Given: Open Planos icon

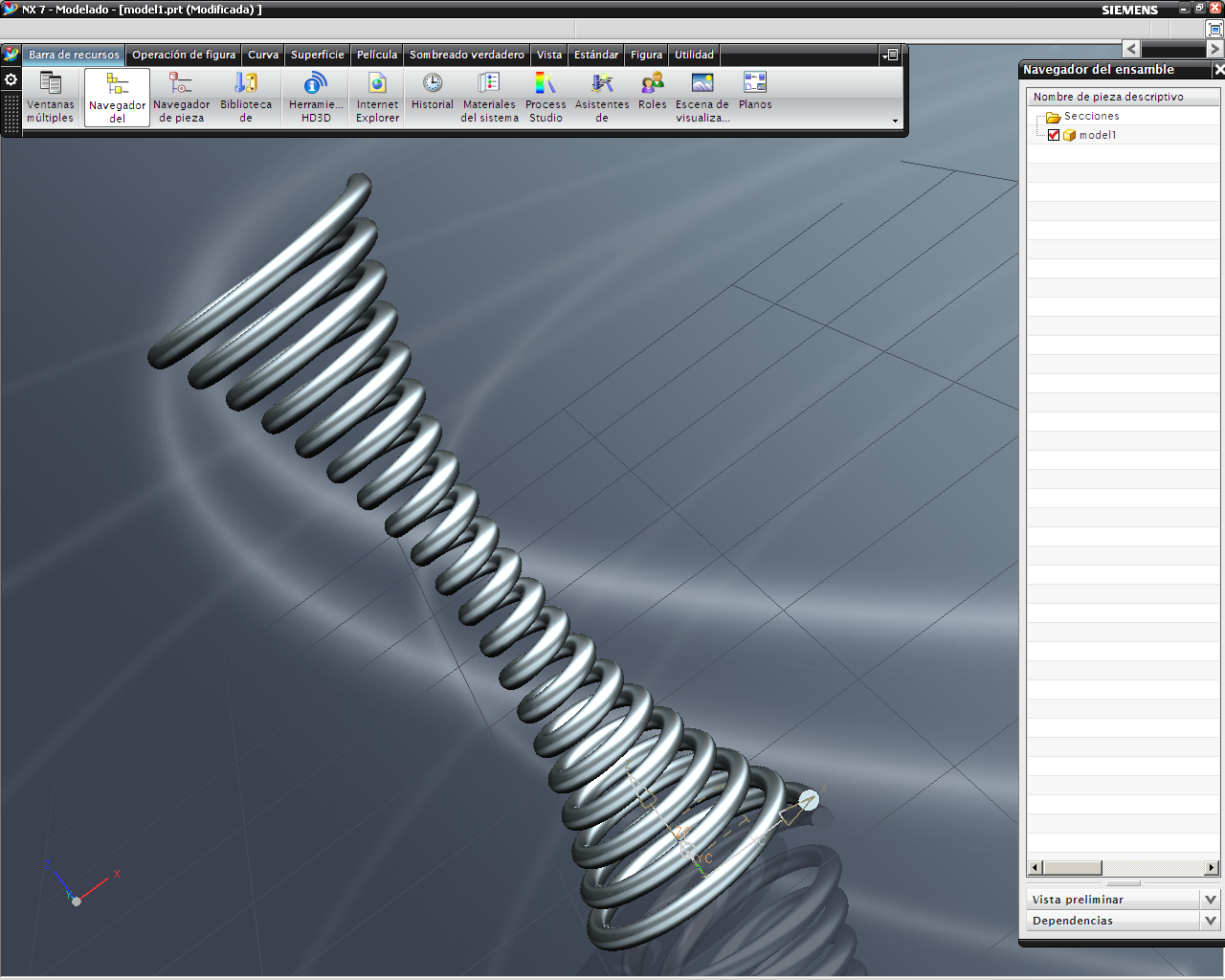Looking at the screenshot, I should click(755, 92).
